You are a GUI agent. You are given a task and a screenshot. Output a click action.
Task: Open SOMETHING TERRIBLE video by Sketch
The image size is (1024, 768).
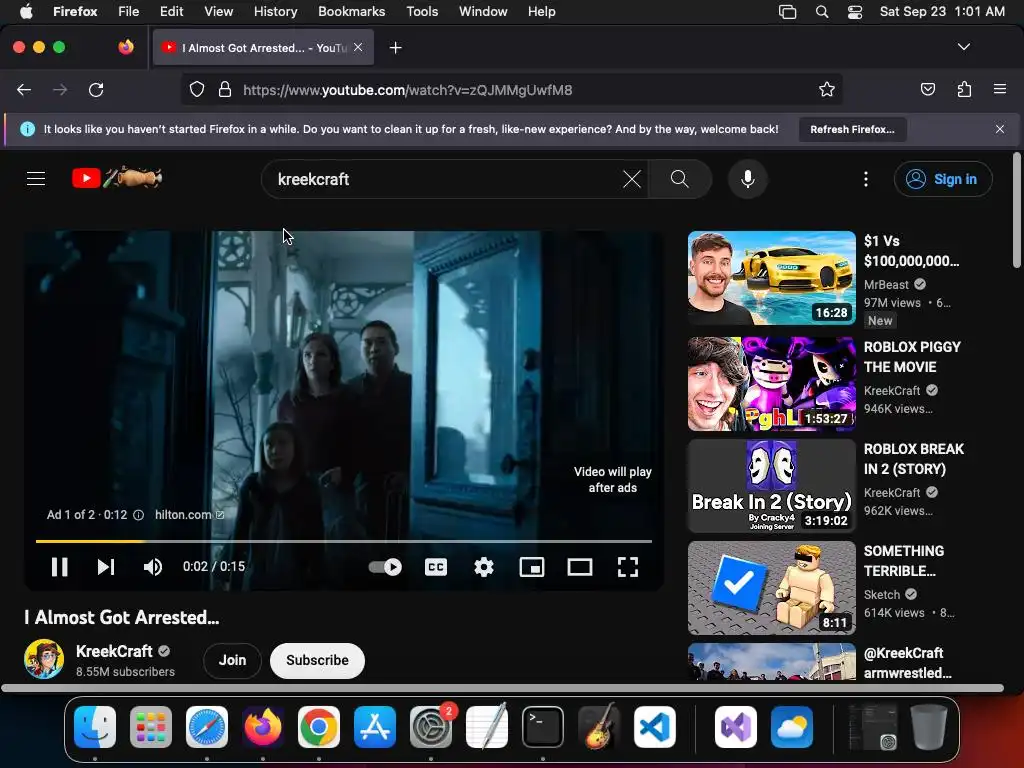[x=771, y=588]
